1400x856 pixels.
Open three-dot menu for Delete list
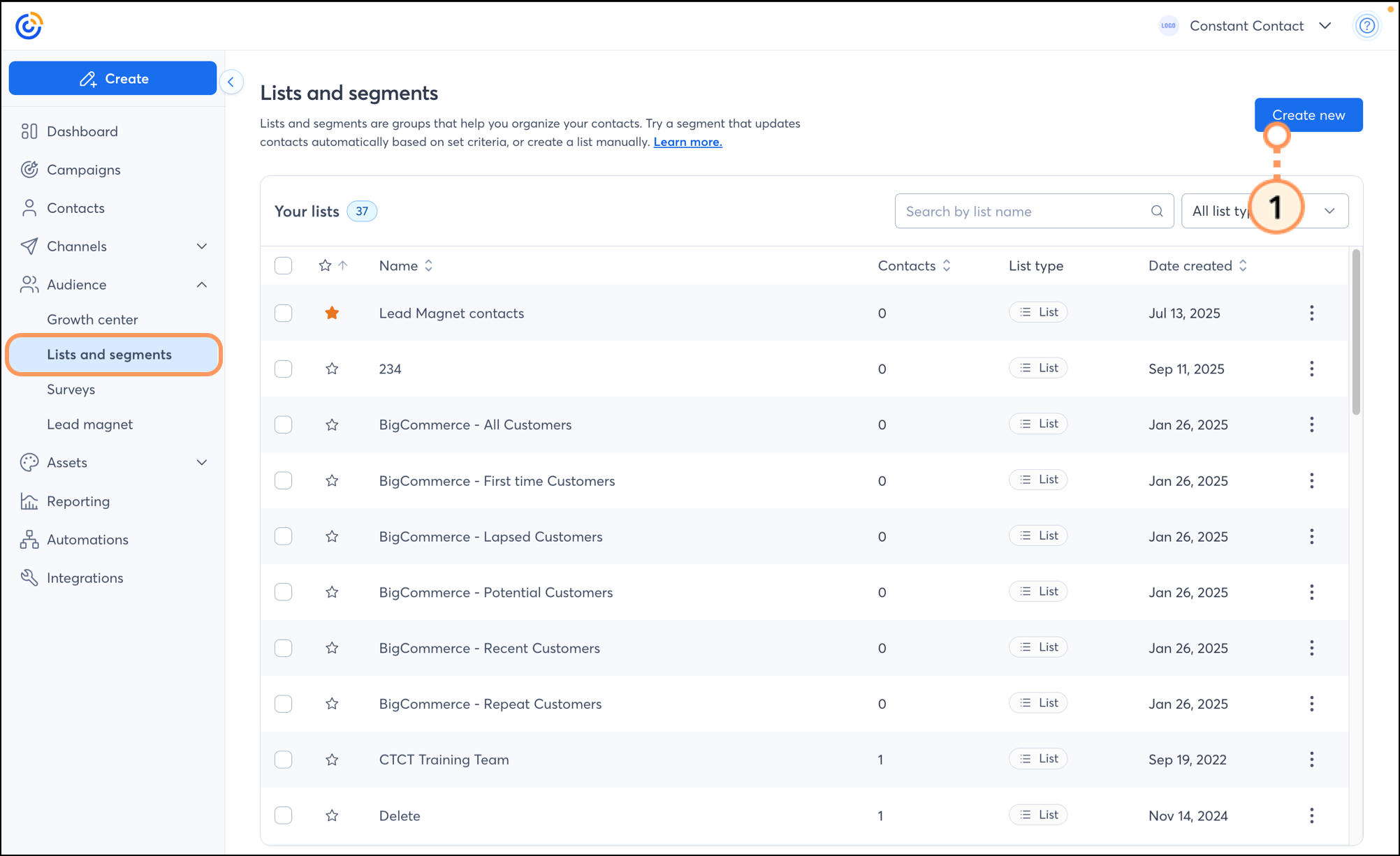tap(1311, 816)
